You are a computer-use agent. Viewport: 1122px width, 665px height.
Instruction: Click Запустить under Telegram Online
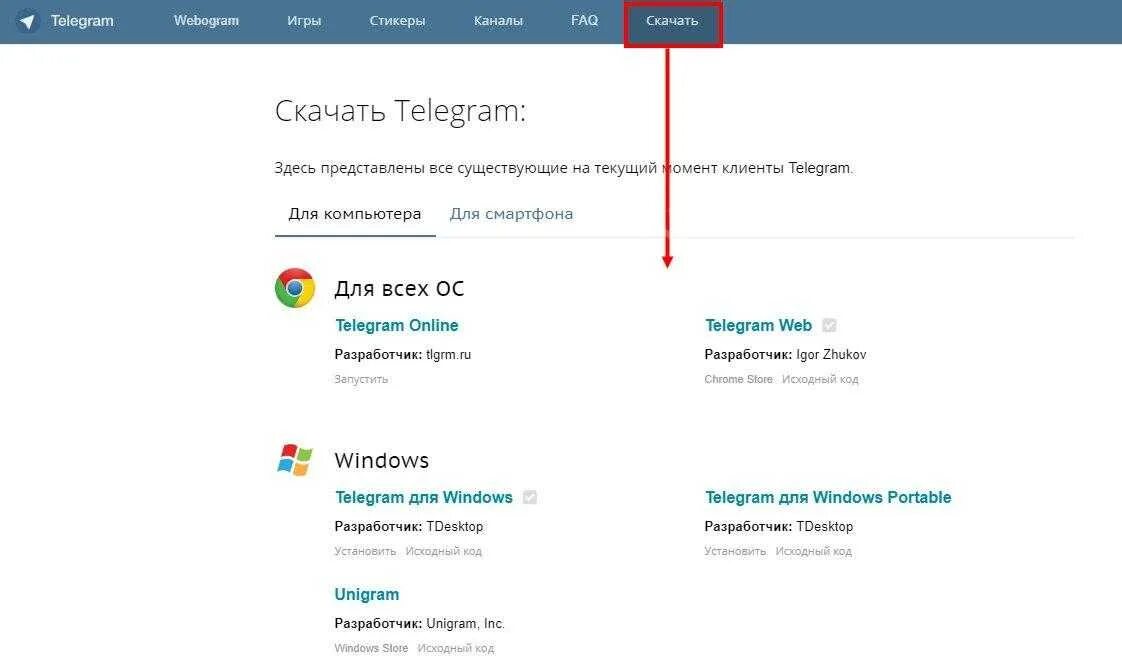tap(361, 379)
